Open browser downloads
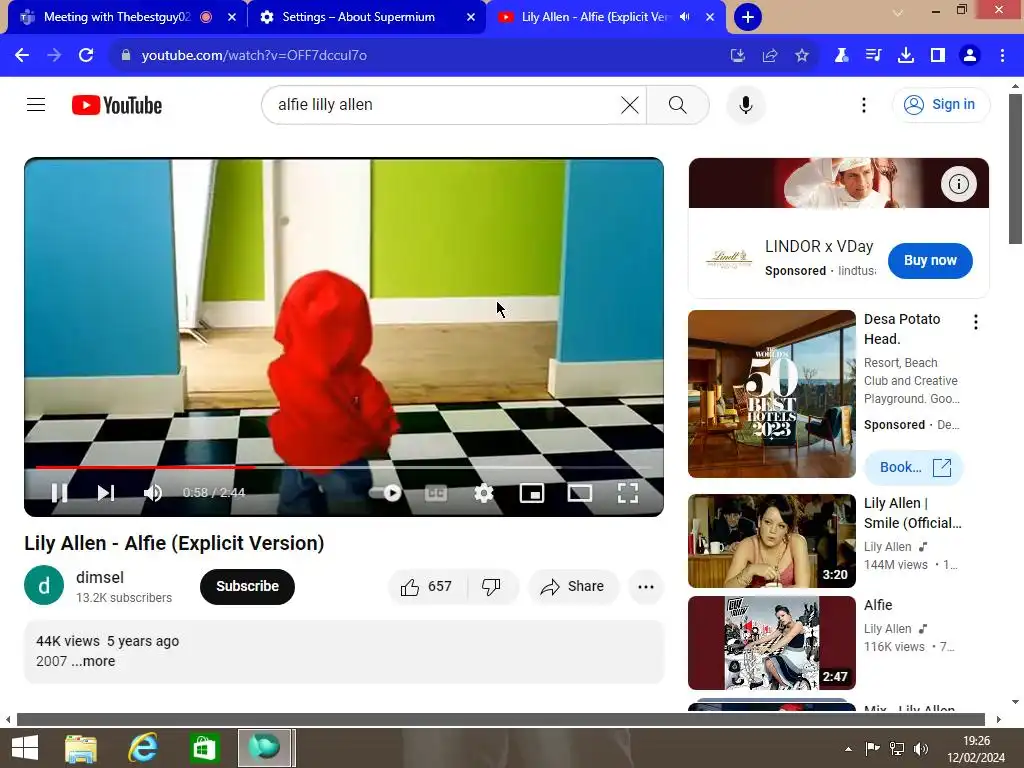This screenshot has height=768, width=1024. click(x=906, y=55)
